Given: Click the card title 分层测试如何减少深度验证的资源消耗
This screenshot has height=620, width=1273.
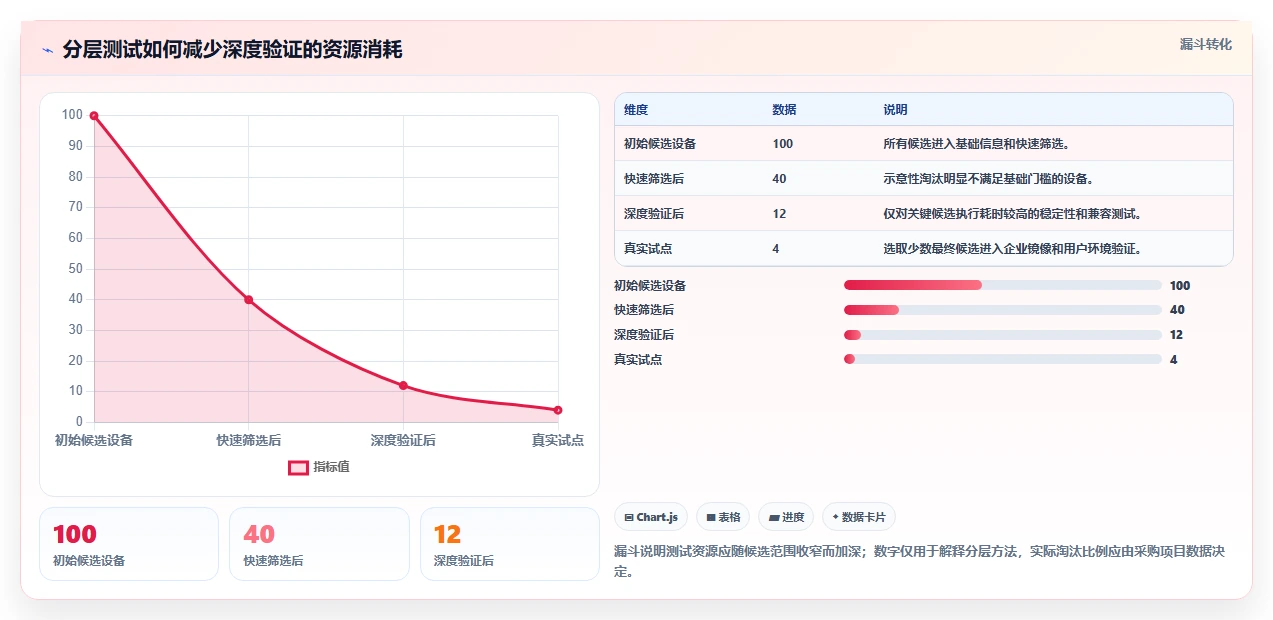Looking at the screenshot, I should pos(233,50).
